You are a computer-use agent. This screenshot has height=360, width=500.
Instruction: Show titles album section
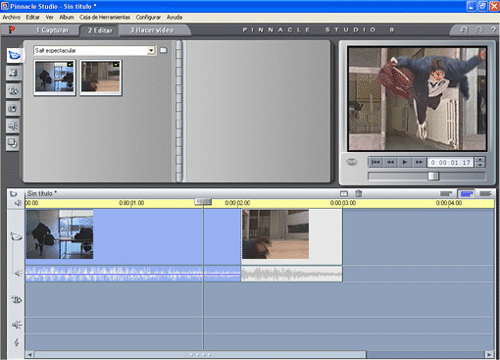point(13,91)
